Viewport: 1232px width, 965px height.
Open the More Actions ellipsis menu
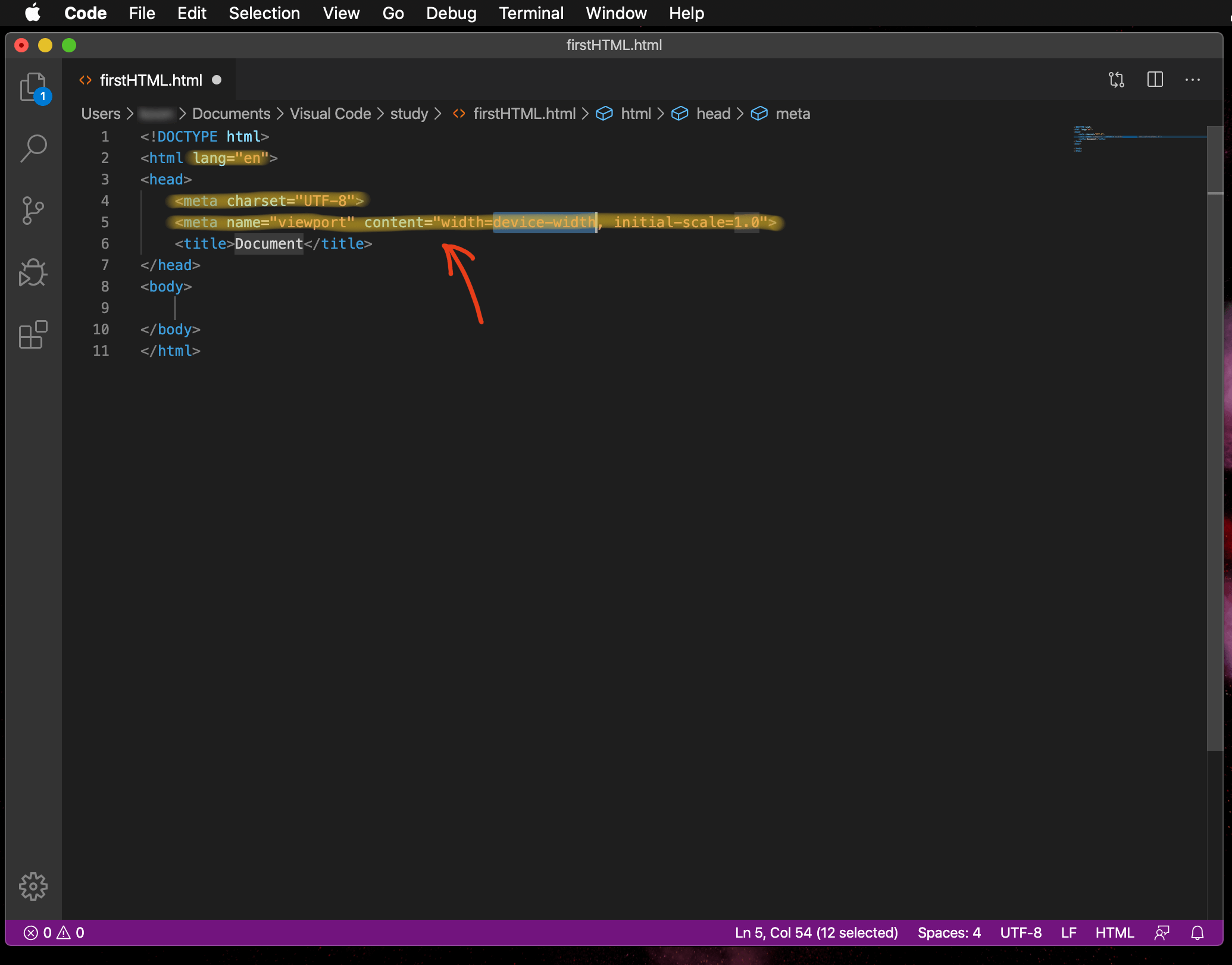[1192, 80]
